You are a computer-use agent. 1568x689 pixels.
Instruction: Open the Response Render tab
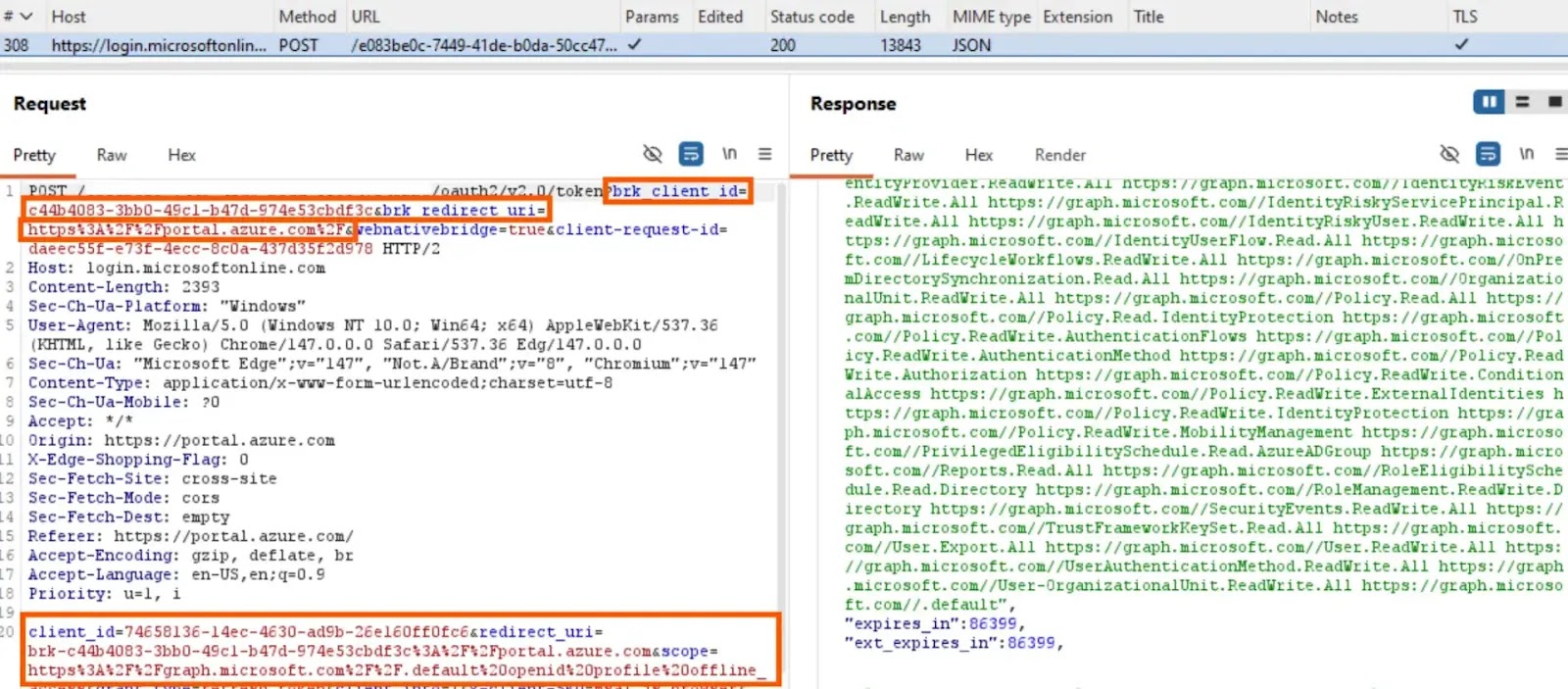point(1060,155)
